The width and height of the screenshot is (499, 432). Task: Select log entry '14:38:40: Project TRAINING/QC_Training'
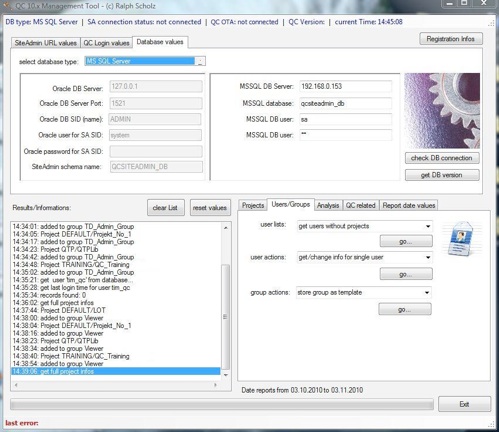[116, 356]
